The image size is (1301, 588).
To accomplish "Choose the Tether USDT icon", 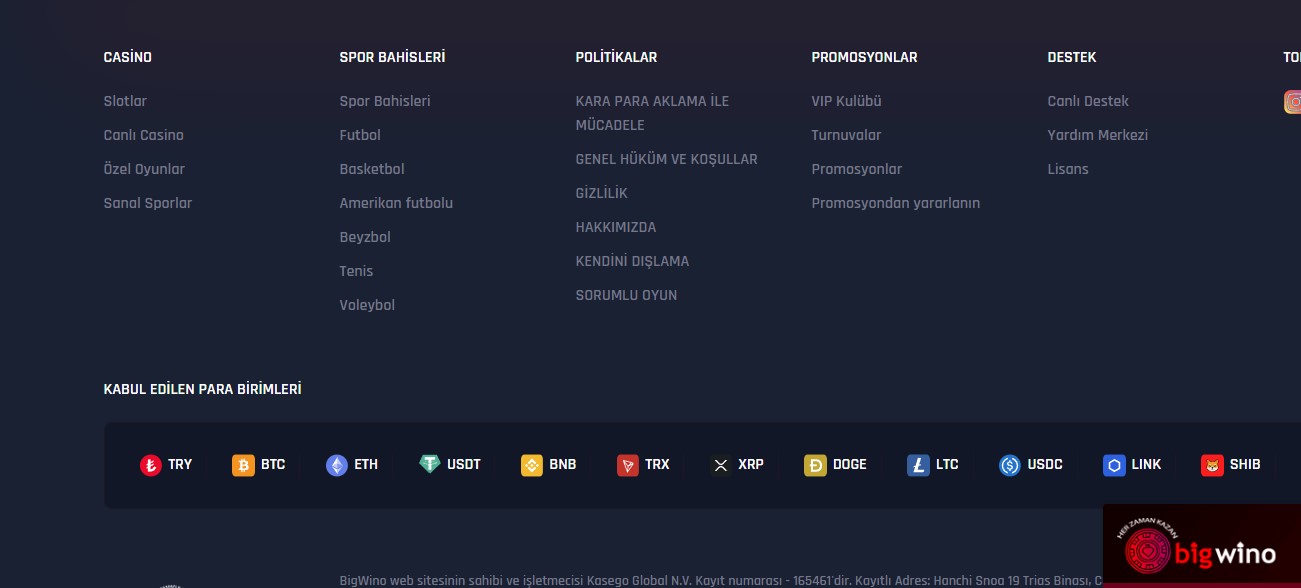I will tap(430, 464).
